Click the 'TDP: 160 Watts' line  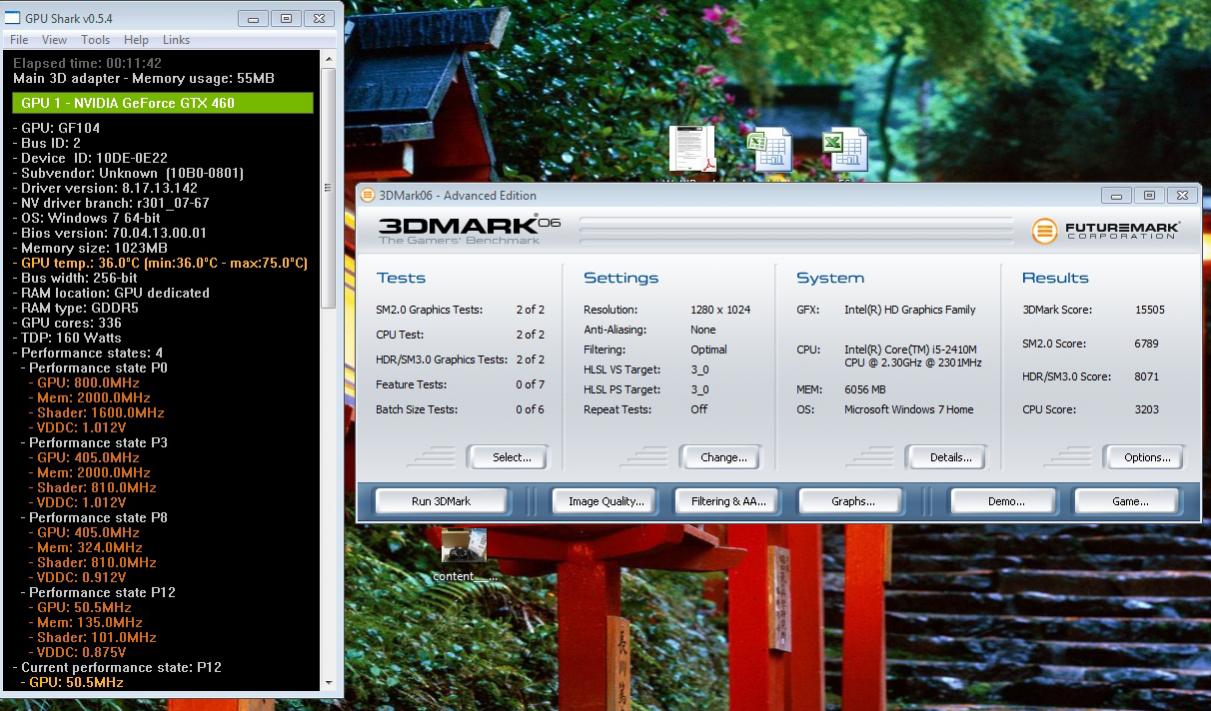coord(67,338)
